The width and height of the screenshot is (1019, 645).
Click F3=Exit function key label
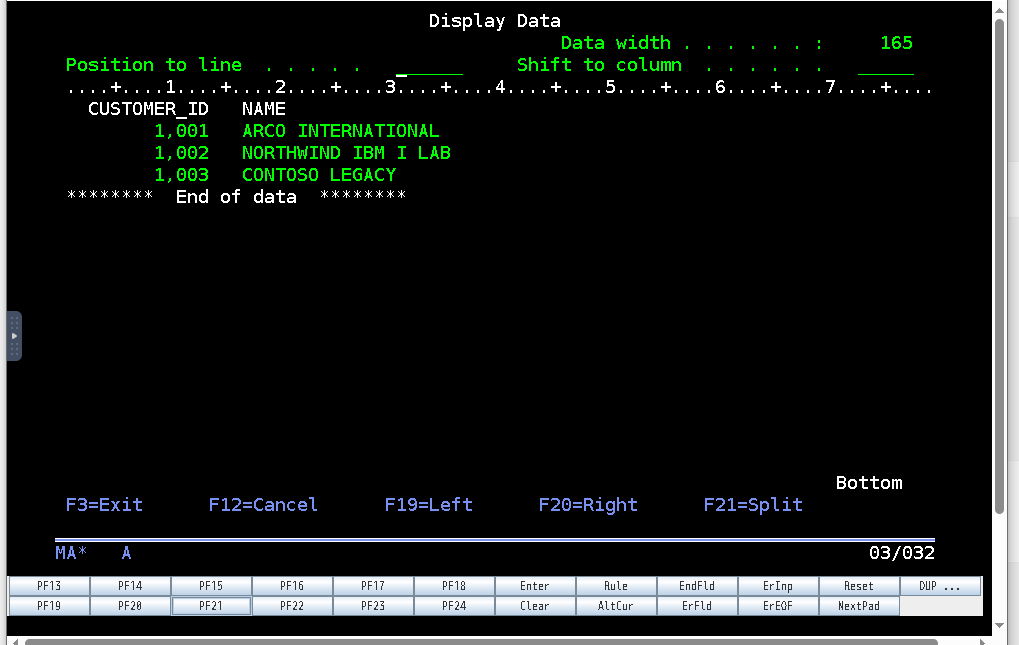104,505
